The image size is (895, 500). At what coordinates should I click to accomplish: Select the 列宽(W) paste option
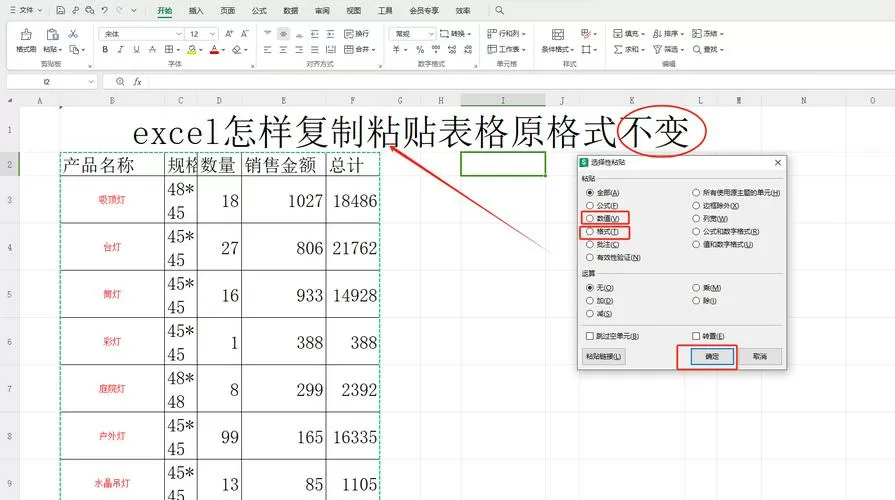[x=696, y=219]
